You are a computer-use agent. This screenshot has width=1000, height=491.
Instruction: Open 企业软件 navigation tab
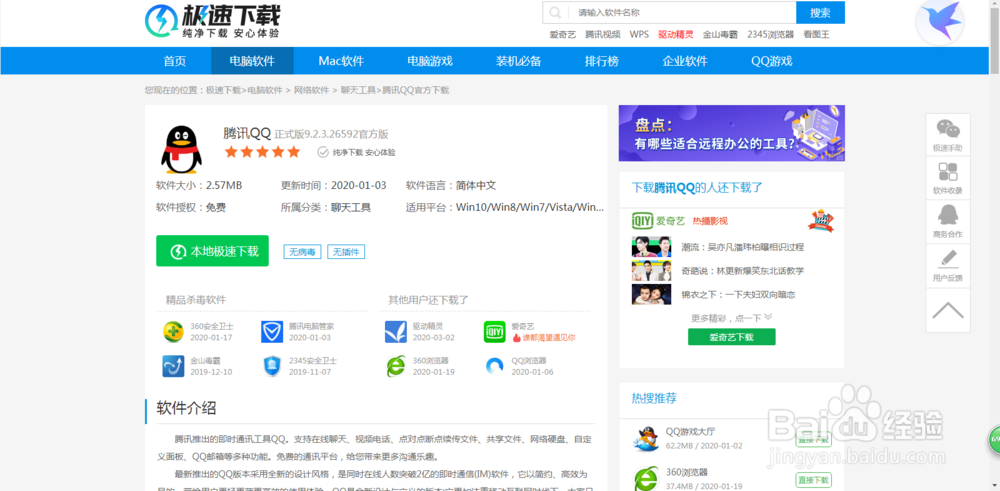point(685,61)
